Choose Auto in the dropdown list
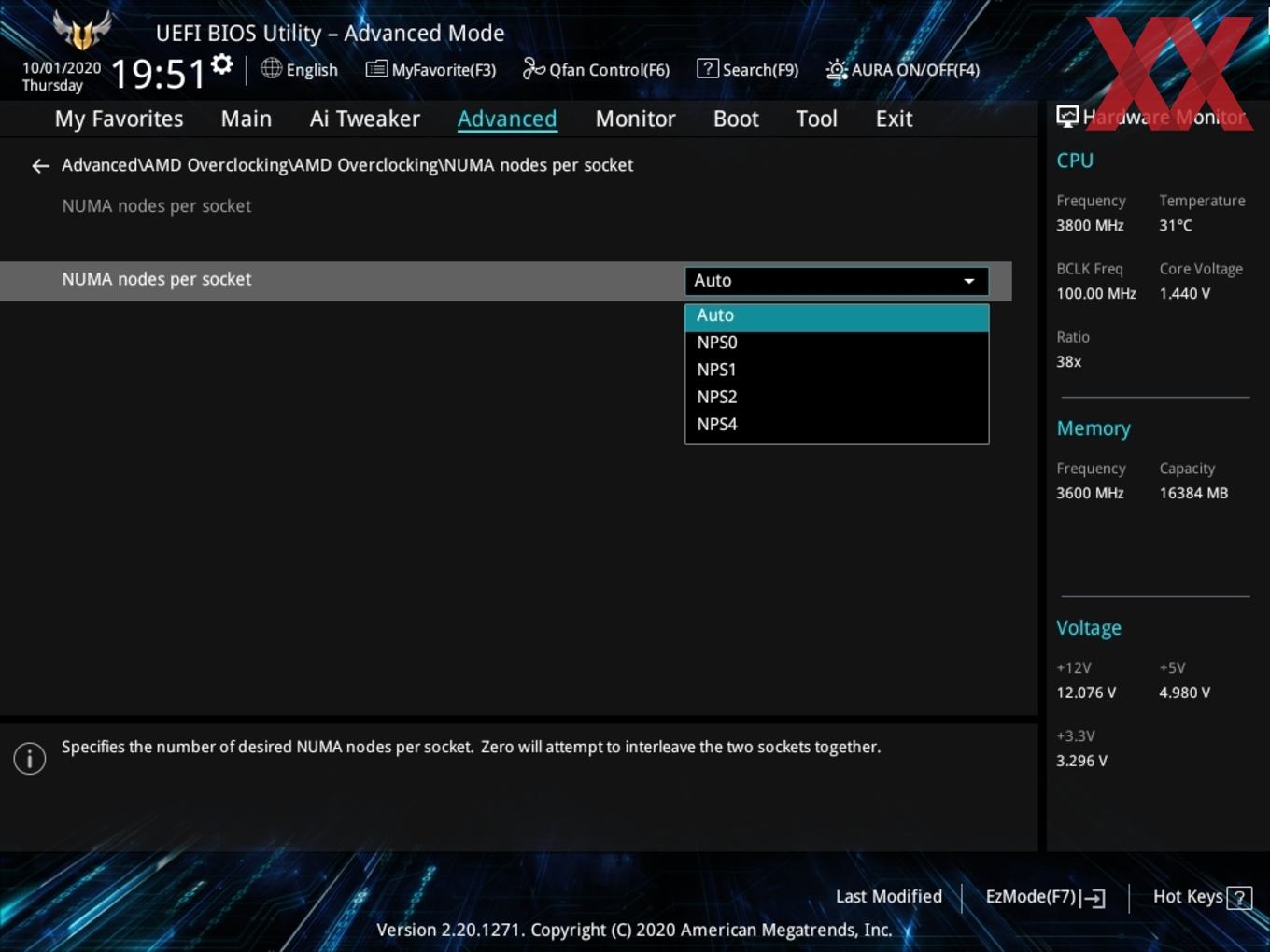Image resolution: width=1270 pixels, height=952 pixels. pos(837,316)
